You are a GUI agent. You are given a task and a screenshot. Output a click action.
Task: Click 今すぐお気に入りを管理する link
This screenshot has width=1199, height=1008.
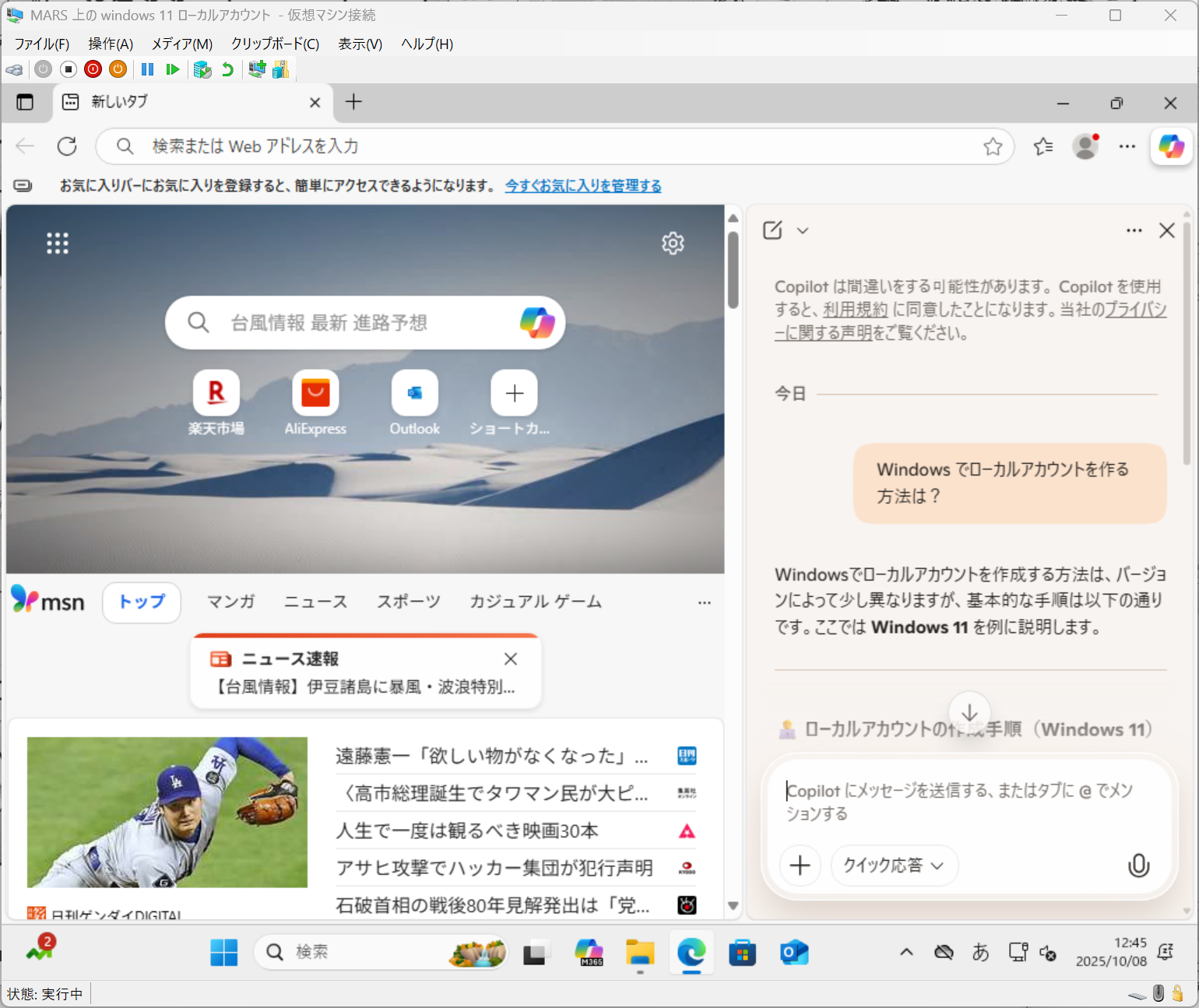583,185
